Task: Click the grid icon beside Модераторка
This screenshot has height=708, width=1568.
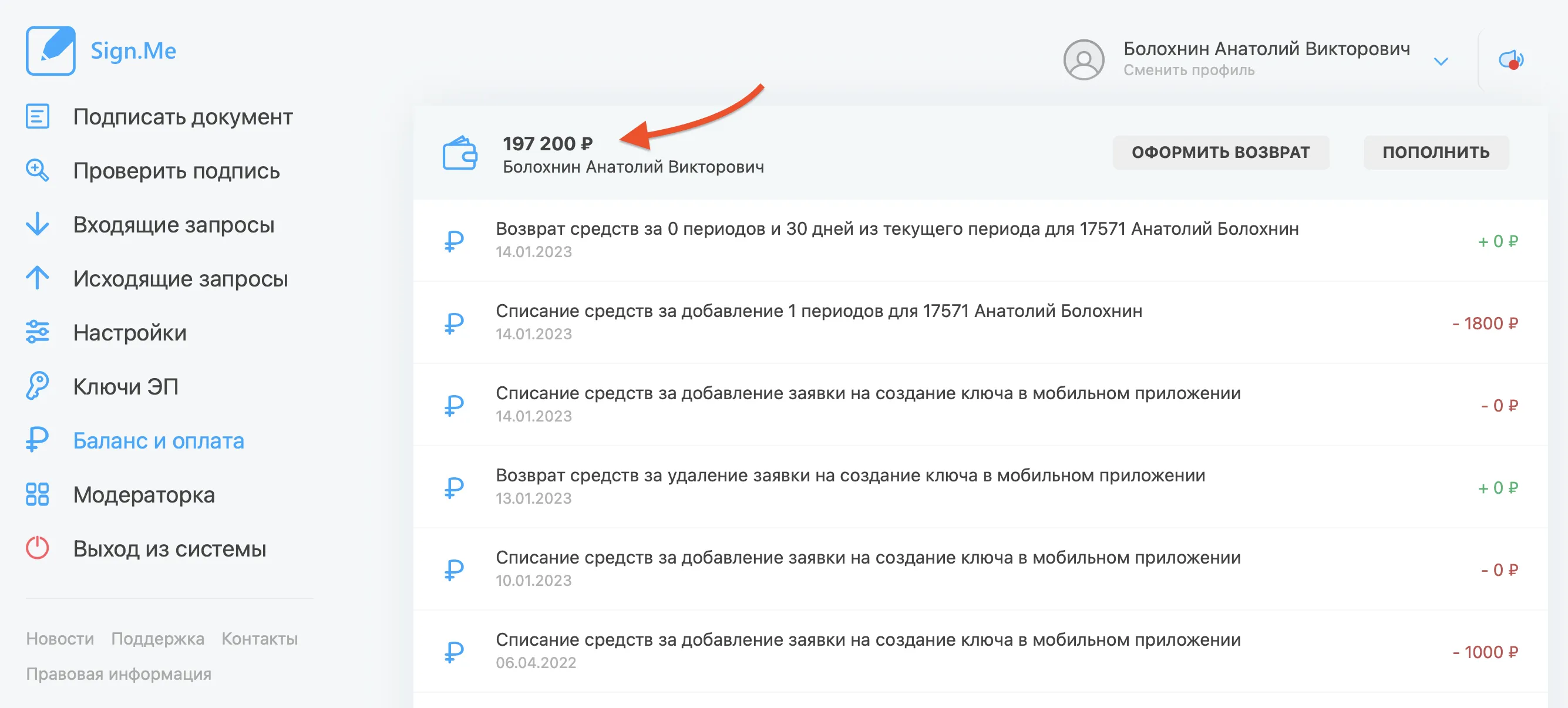Action: (37, 494)
